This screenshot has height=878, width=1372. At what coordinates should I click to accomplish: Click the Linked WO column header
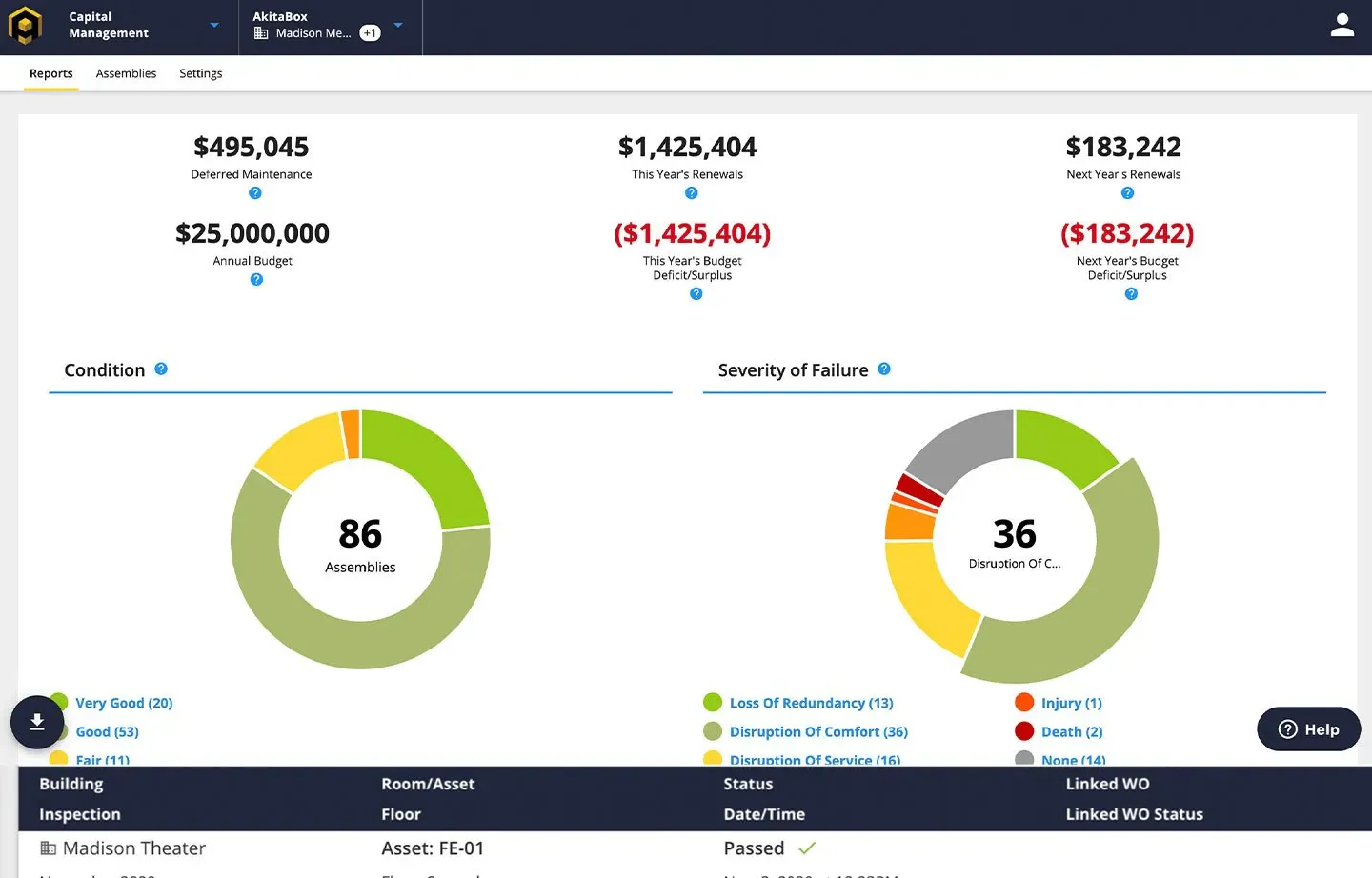tap(1107, 785)
